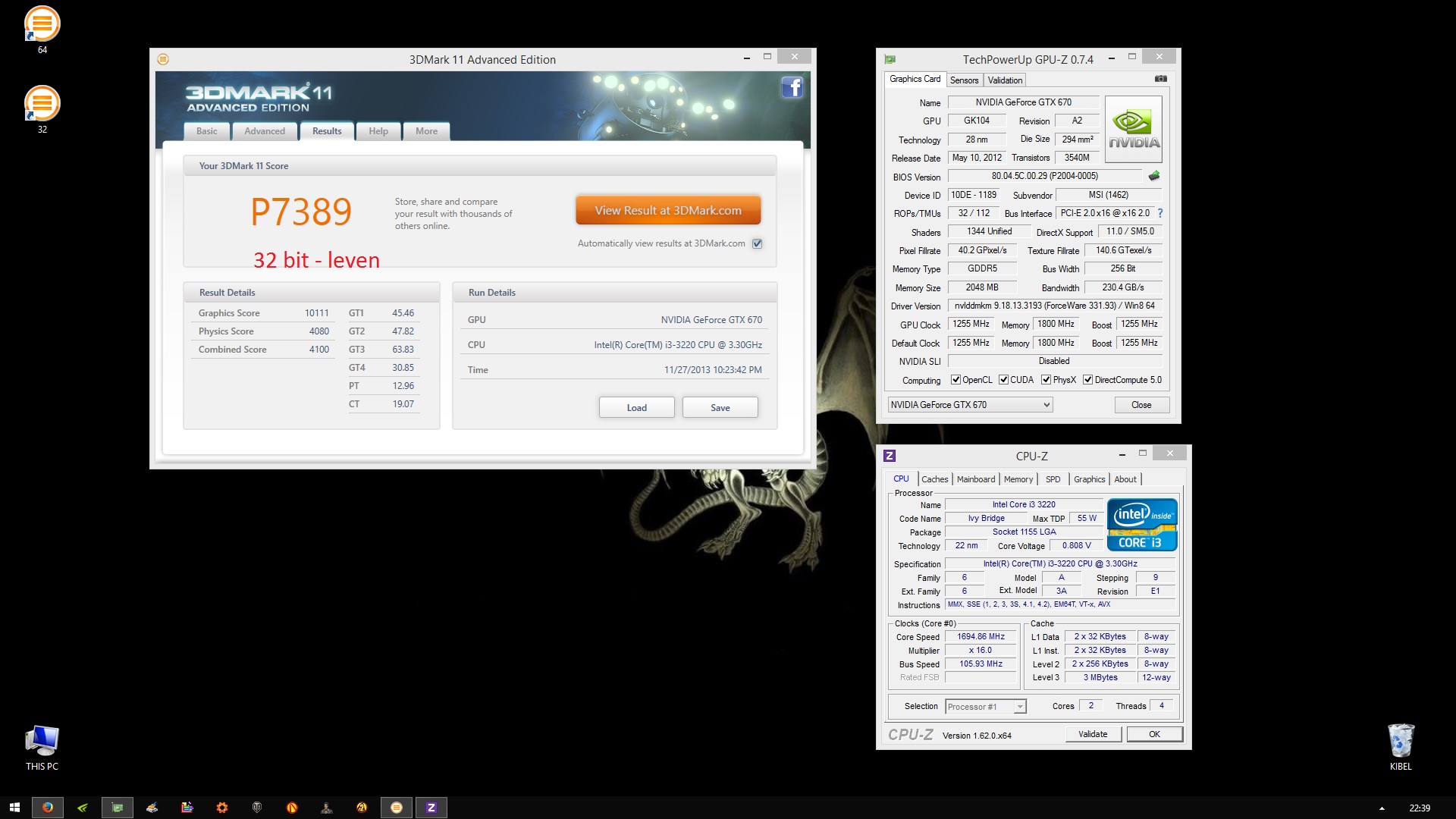Click the Bus Interface question mark

1160,213
